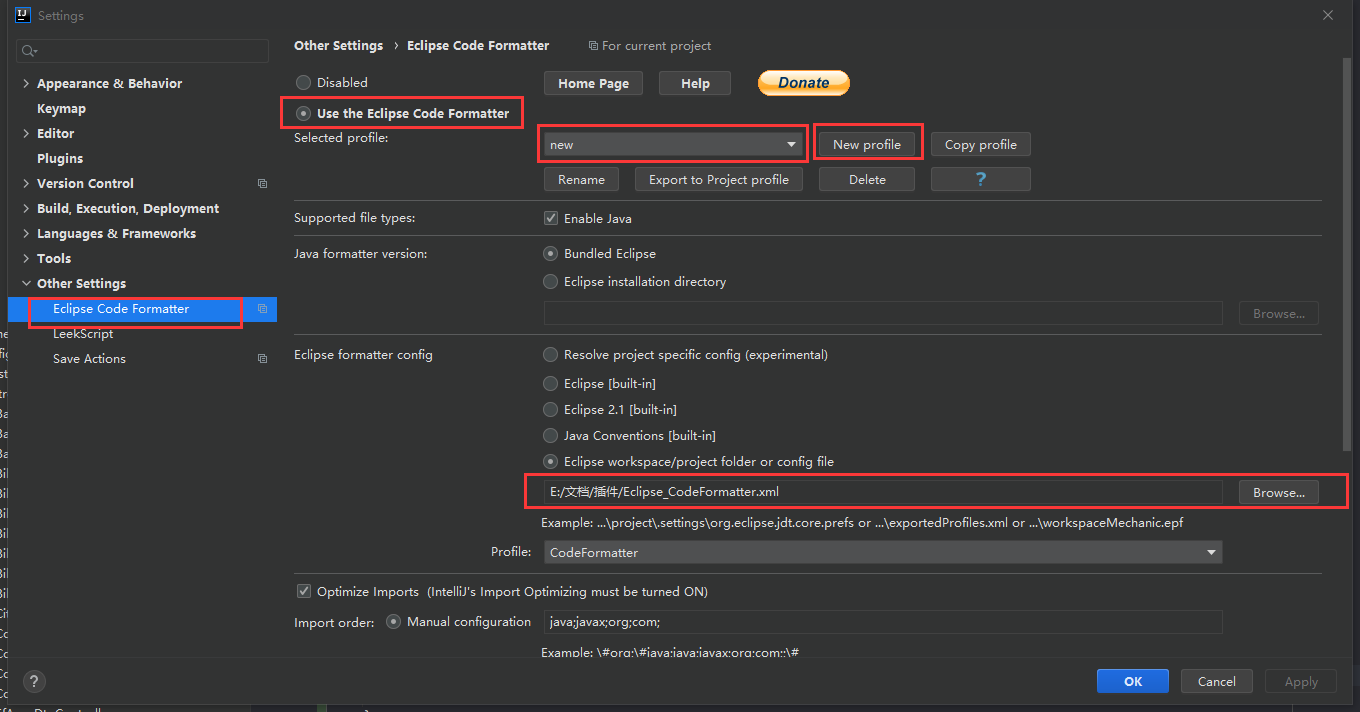Create a New profile
1360x712 pixels.
click(867, 145)
